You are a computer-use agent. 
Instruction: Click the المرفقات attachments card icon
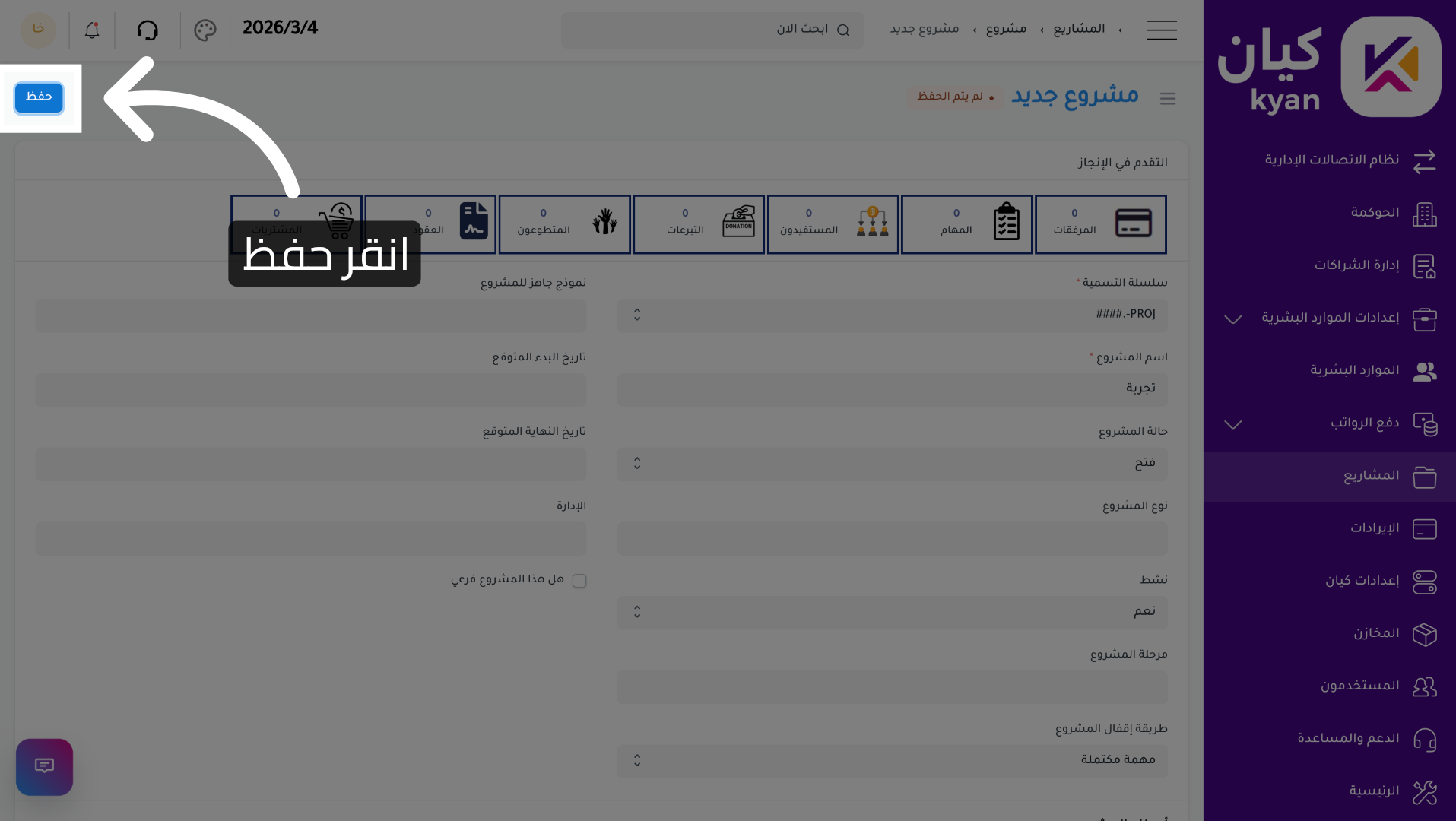click(x=1133, y=223)
